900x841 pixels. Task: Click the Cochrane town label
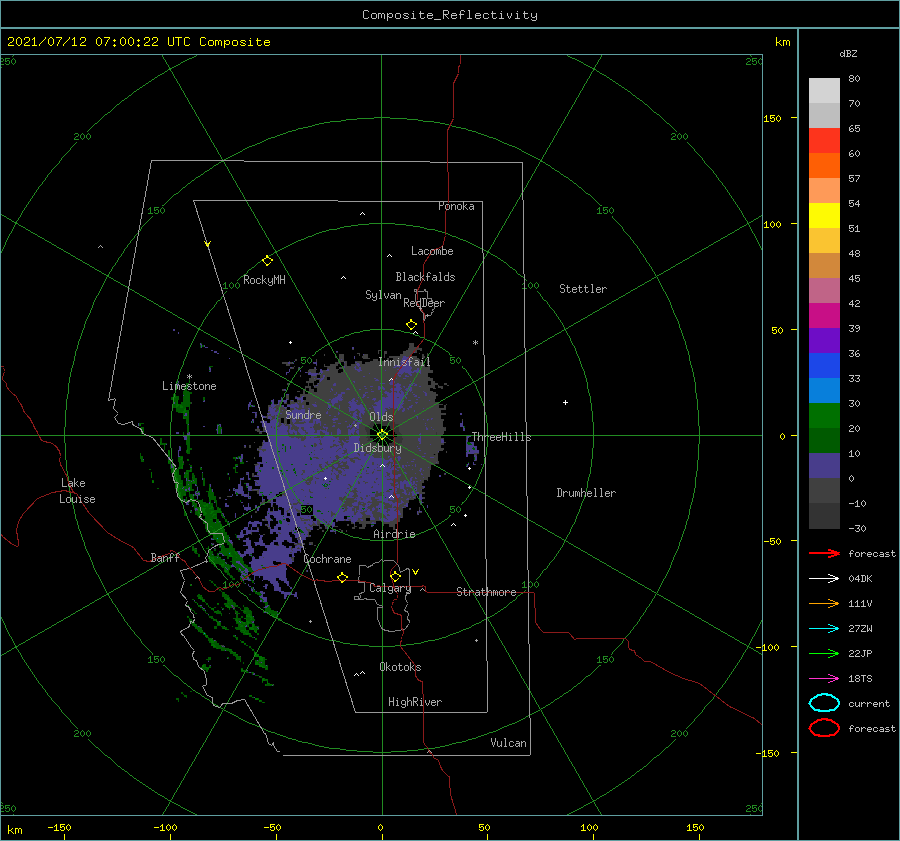tap(327, 559)
